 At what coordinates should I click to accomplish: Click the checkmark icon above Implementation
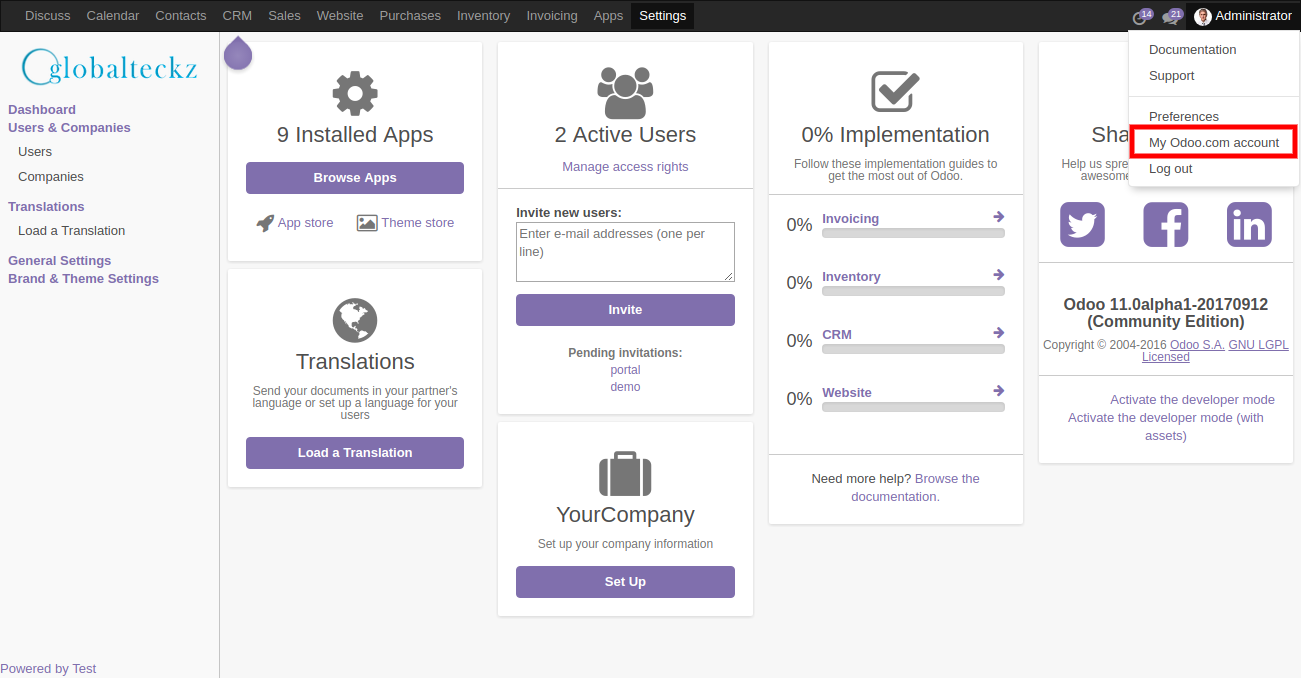click(x=895, y=92)
